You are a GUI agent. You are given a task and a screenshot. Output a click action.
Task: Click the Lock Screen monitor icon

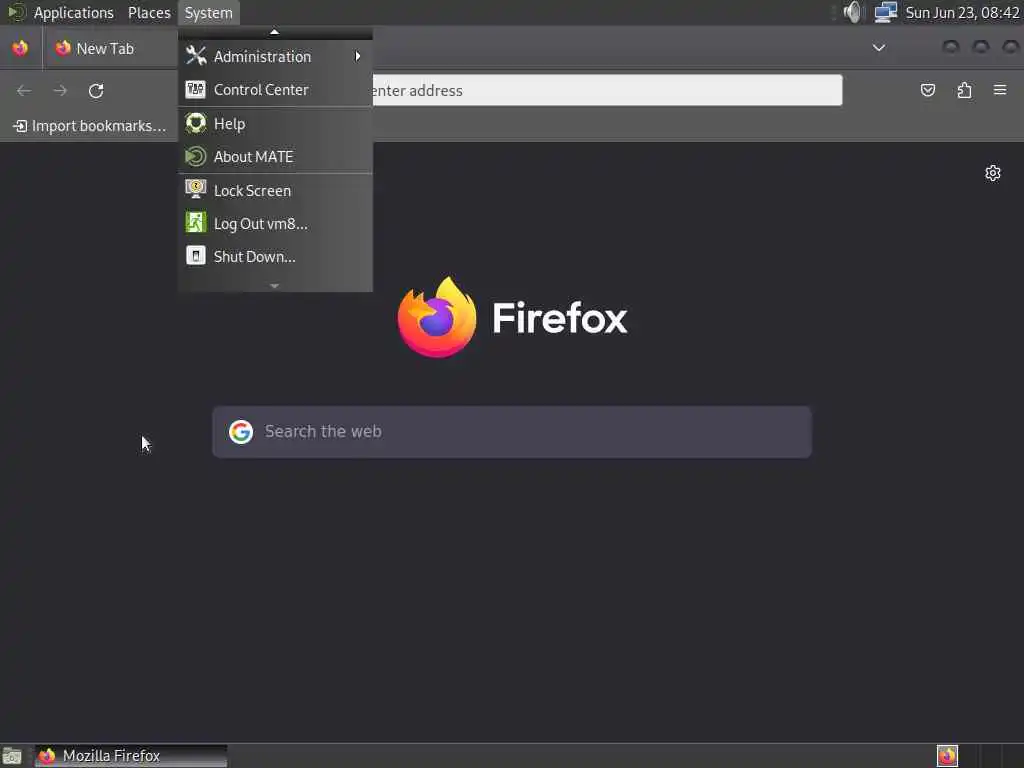[195, 189]
